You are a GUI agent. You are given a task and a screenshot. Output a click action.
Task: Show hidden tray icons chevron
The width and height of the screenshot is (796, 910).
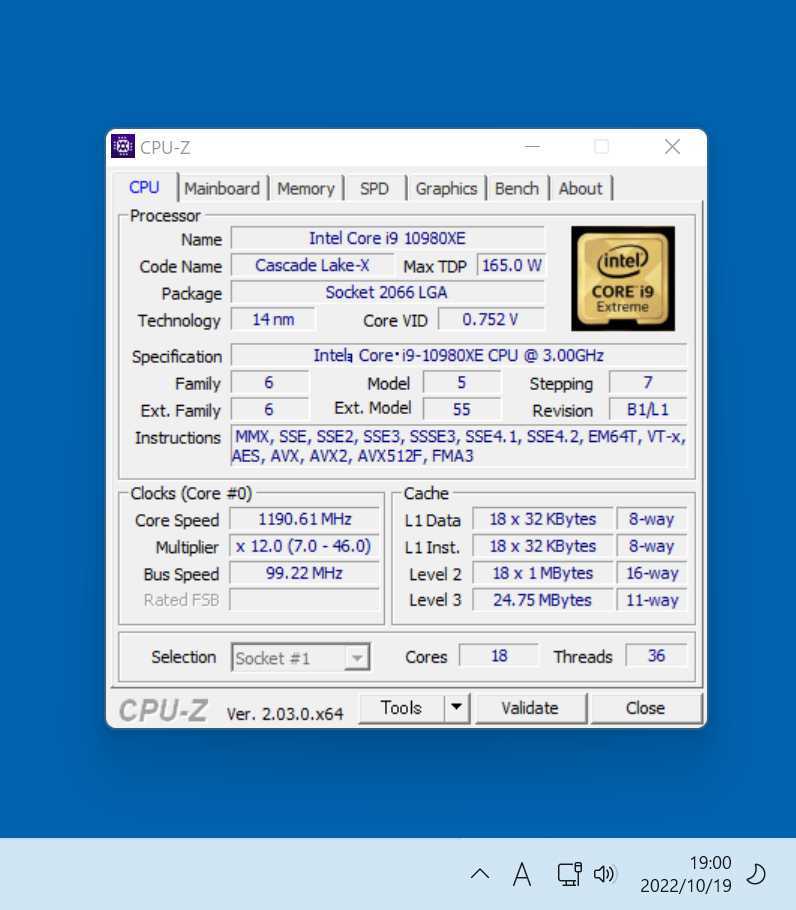click(x=480, y=873)
